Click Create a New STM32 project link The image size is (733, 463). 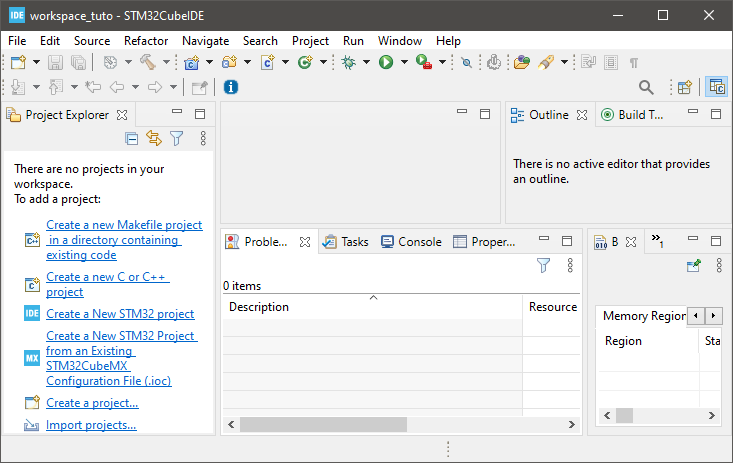[120, 314]
